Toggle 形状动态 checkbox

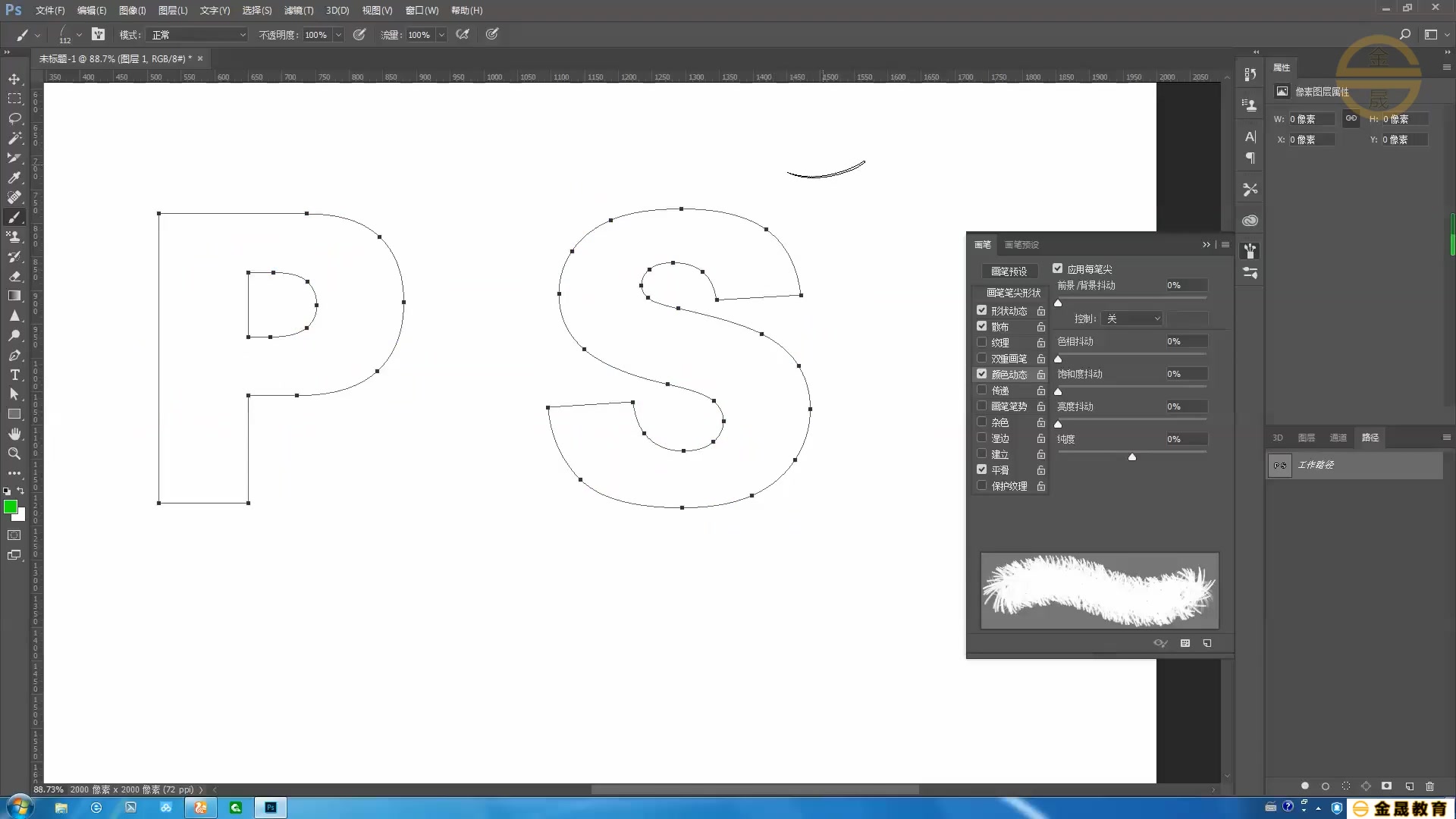pyautogui.click(x=982, y=310)
